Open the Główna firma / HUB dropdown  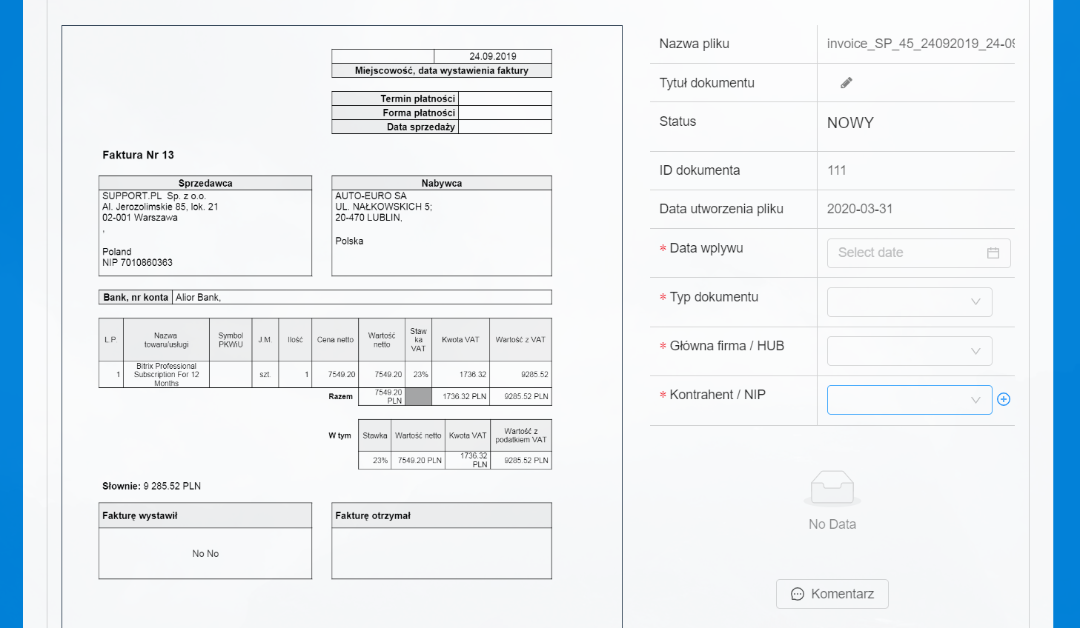[909, 350]
